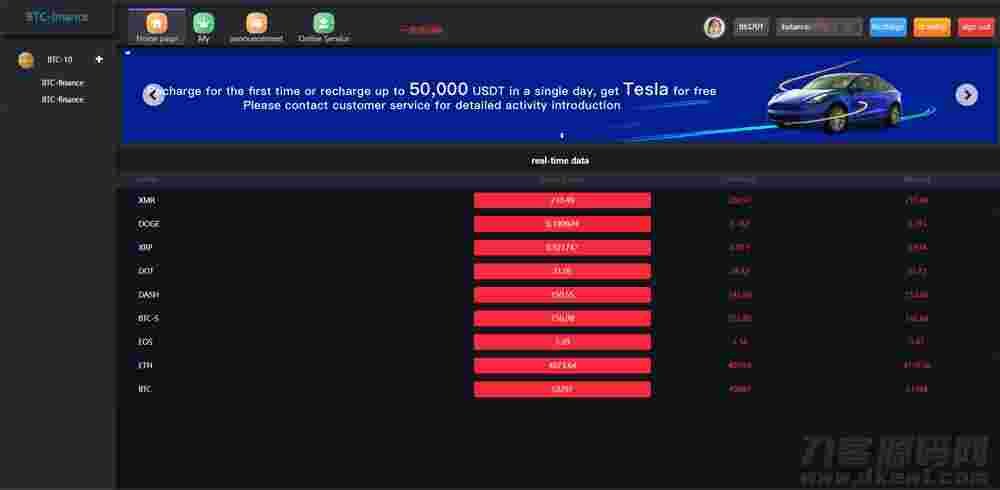The height and width of the screenshot is (490, 1000).
Task: Click the red sign out button
Action: click(x=976, y=27)
